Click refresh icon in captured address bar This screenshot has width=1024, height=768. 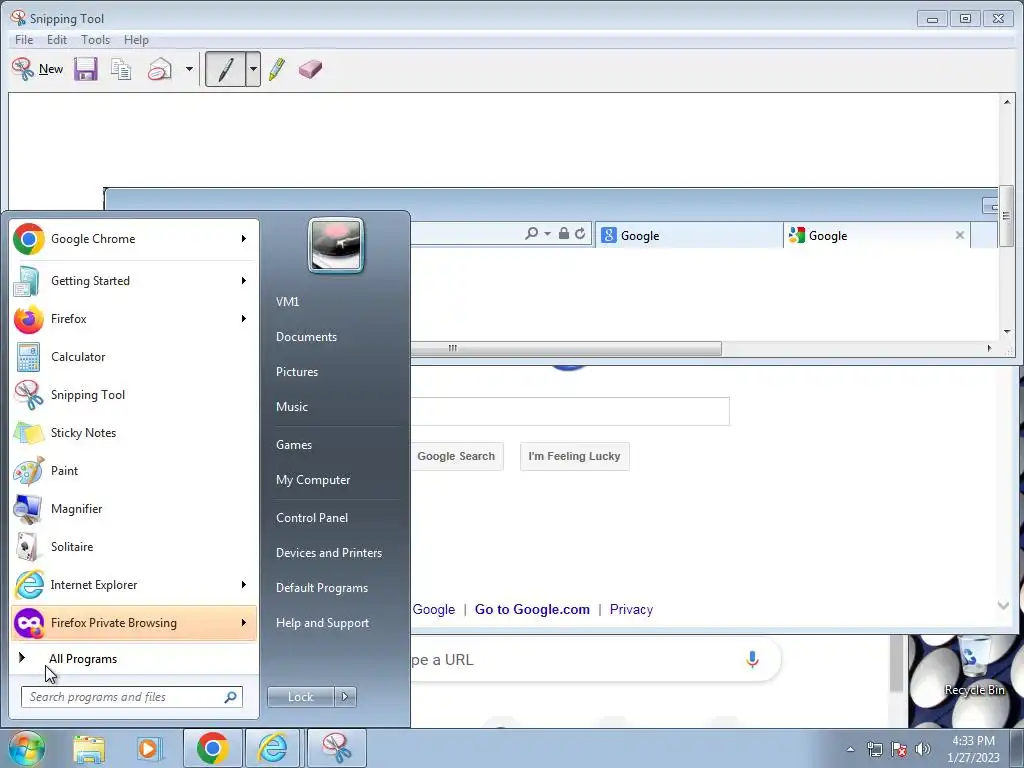point(580,233)
